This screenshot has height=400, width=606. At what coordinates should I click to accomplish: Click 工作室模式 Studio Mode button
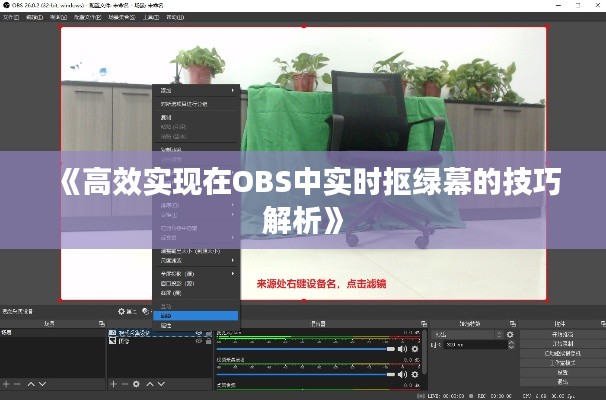562,363
